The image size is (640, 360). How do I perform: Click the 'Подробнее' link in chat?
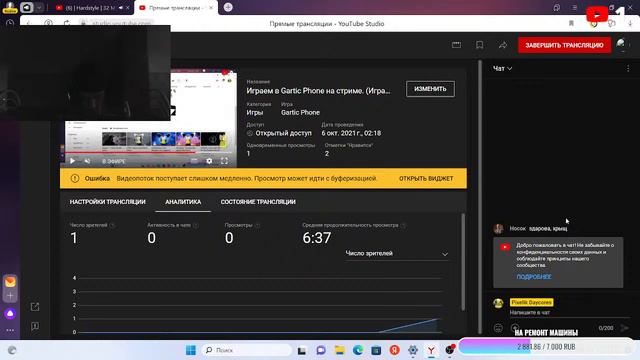(534, 277)
